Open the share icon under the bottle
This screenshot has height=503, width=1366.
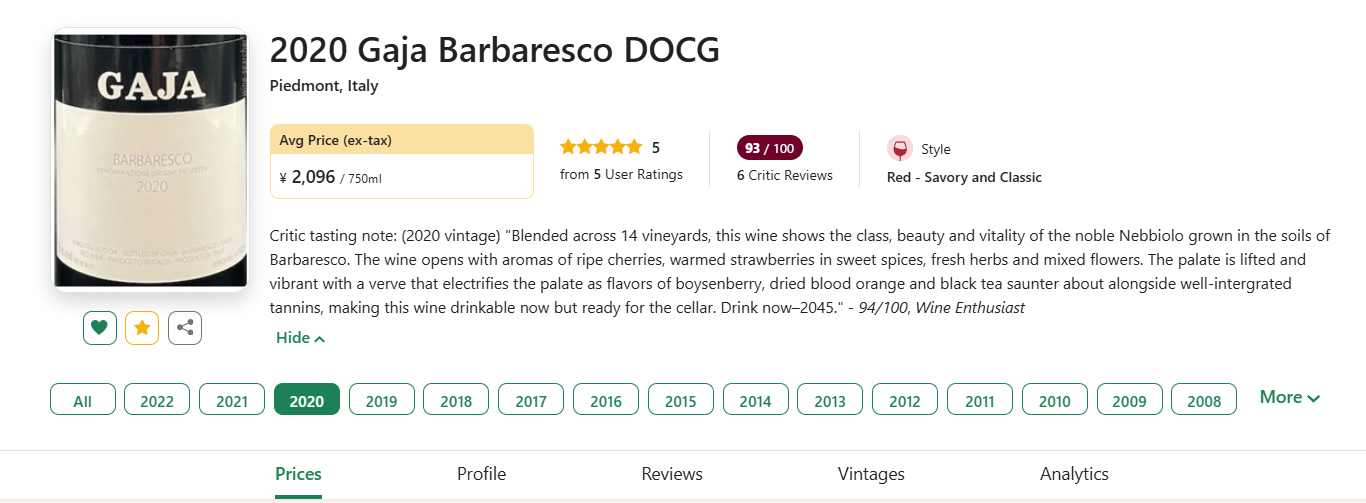[185, 328]
